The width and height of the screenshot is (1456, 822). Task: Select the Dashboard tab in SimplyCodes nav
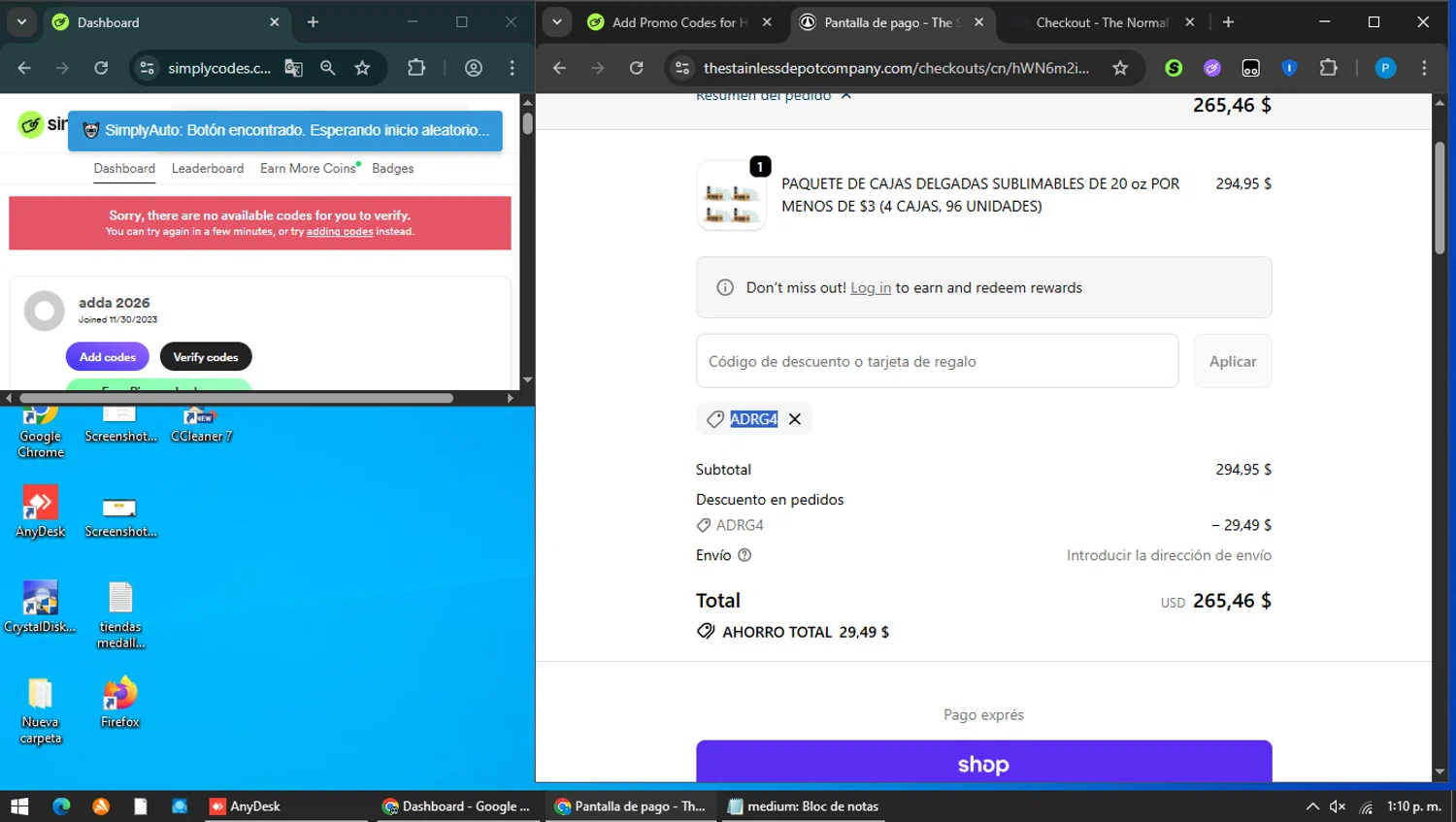click(124, 168)
